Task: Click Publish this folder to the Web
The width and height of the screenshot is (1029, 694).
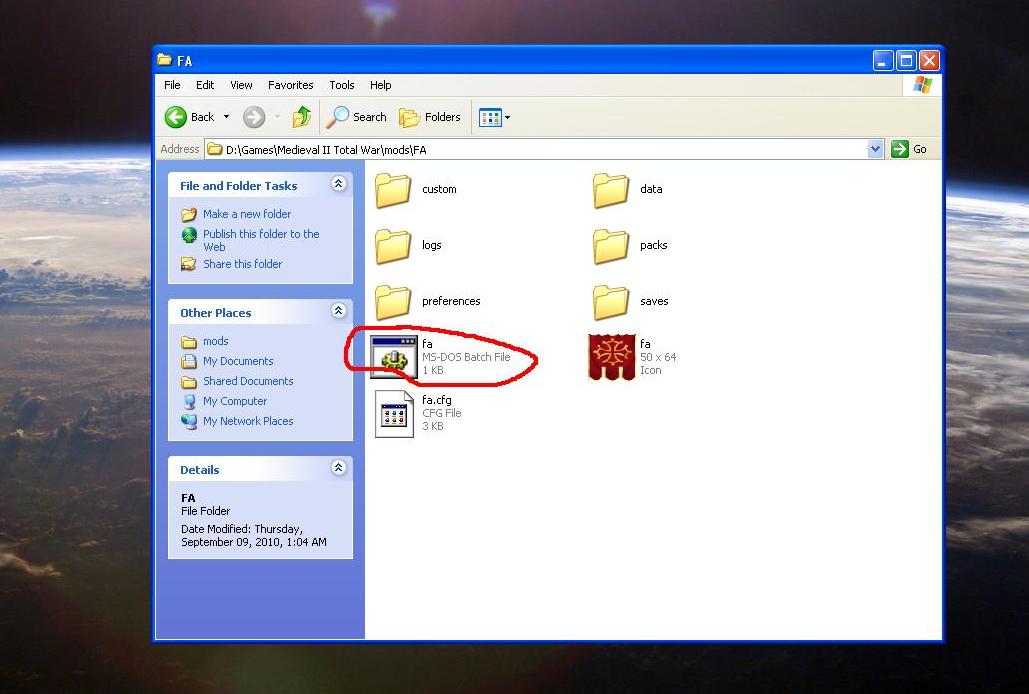Action: click(x=261, y=240)
